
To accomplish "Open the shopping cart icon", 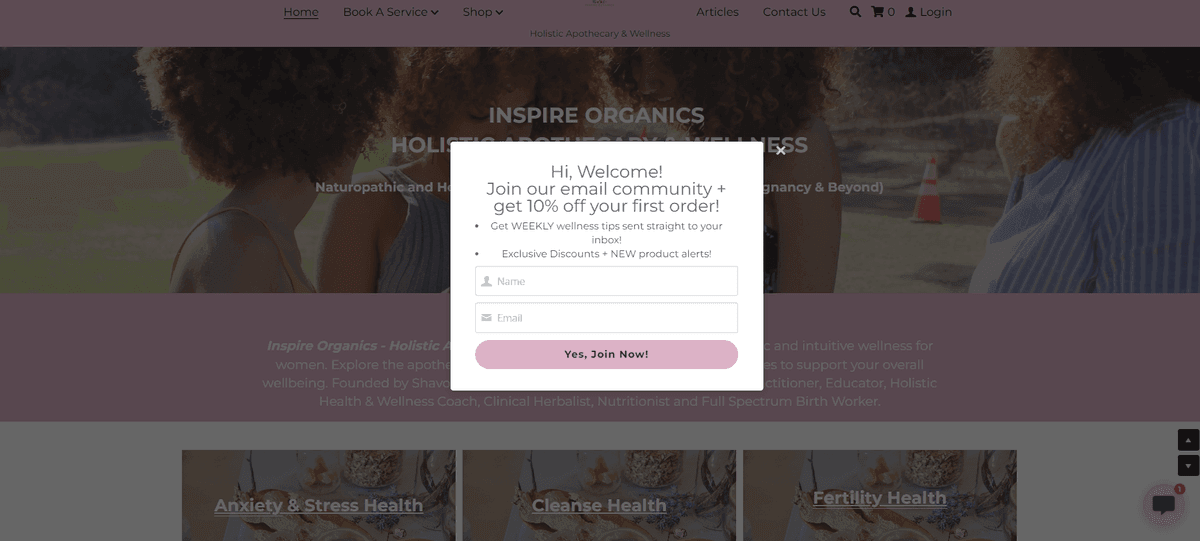I will (878, 12).
